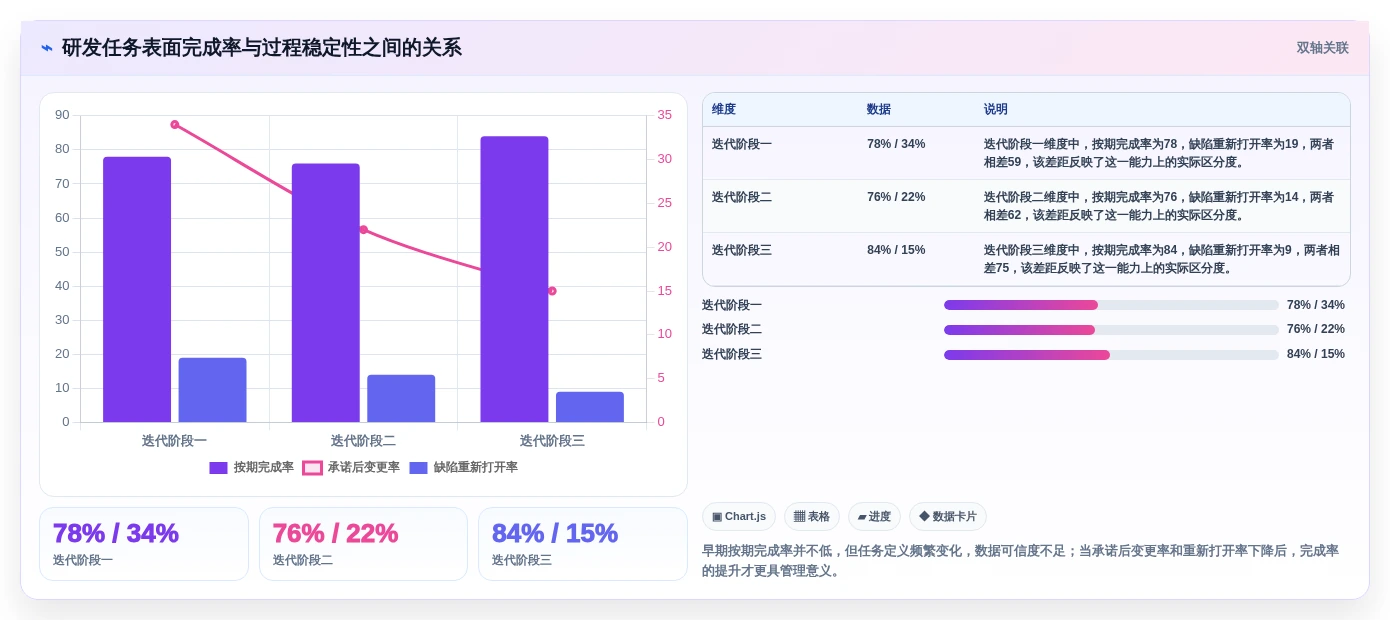Click progress row label 迭代阶段一
Image resolution: width=1390 pixels, height=620 pixels.
(732, 305)
